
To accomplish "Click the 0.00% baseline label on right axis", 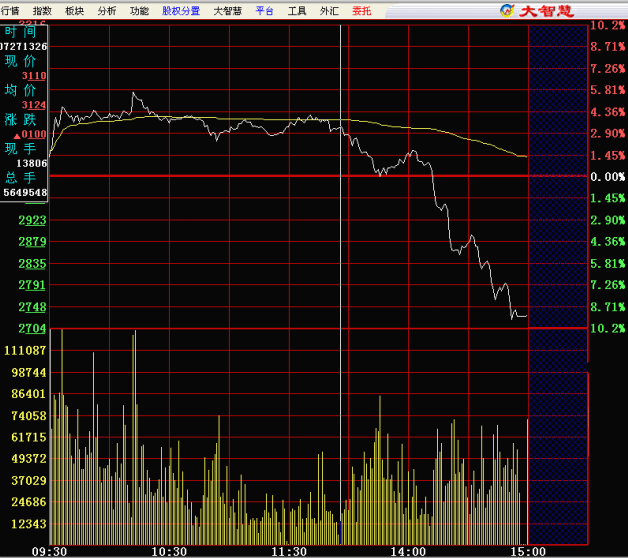I will [608, 177].
